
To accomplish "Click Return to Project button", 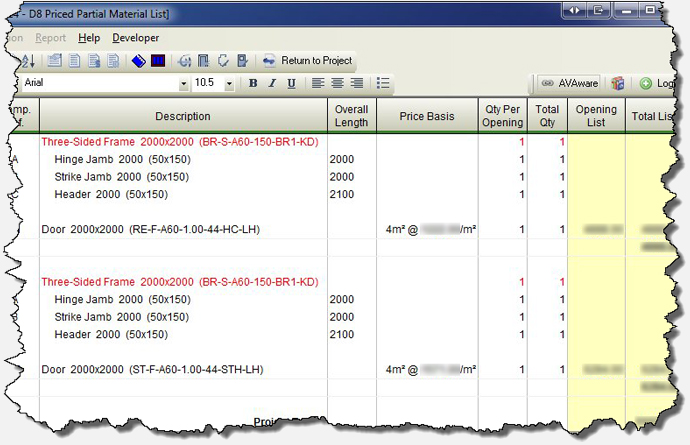I will pos(306,61).
